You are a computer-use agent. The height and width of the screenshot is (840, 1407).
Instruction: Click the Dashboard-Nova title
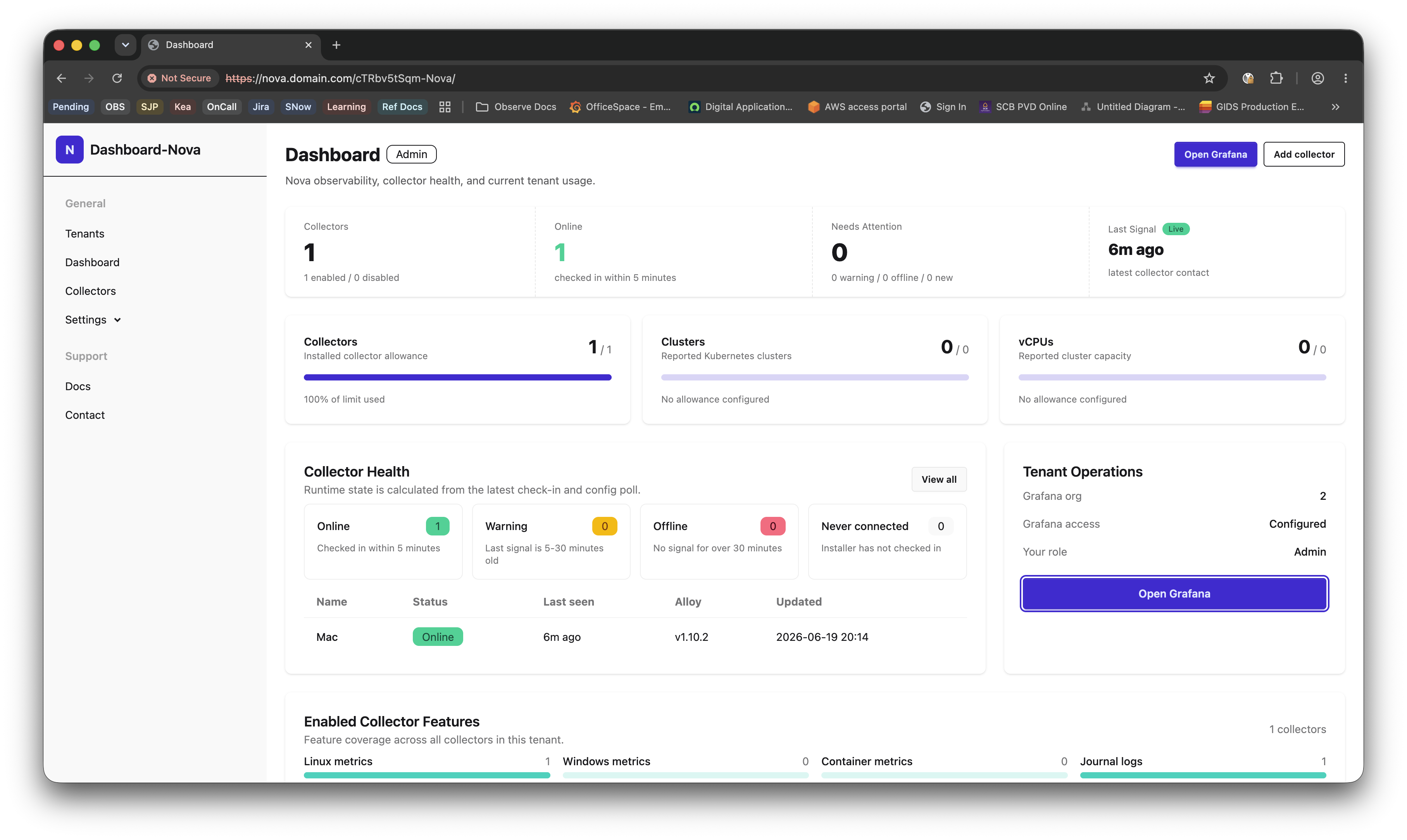(x=145, y=150)
